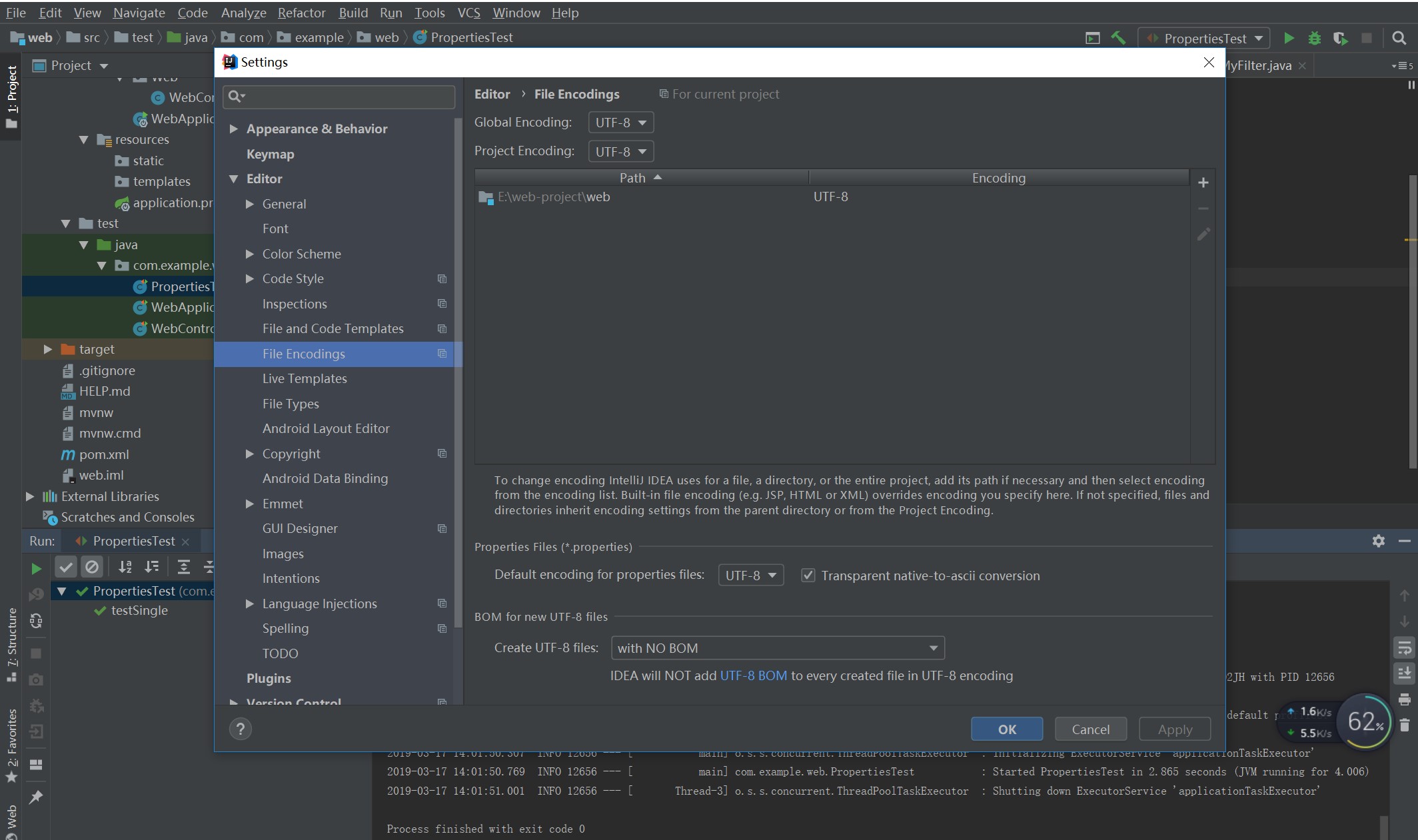This screenshot has width=1418, height=840.
Task: Open the Global Encoding dropdown
Action: (620, 122)
